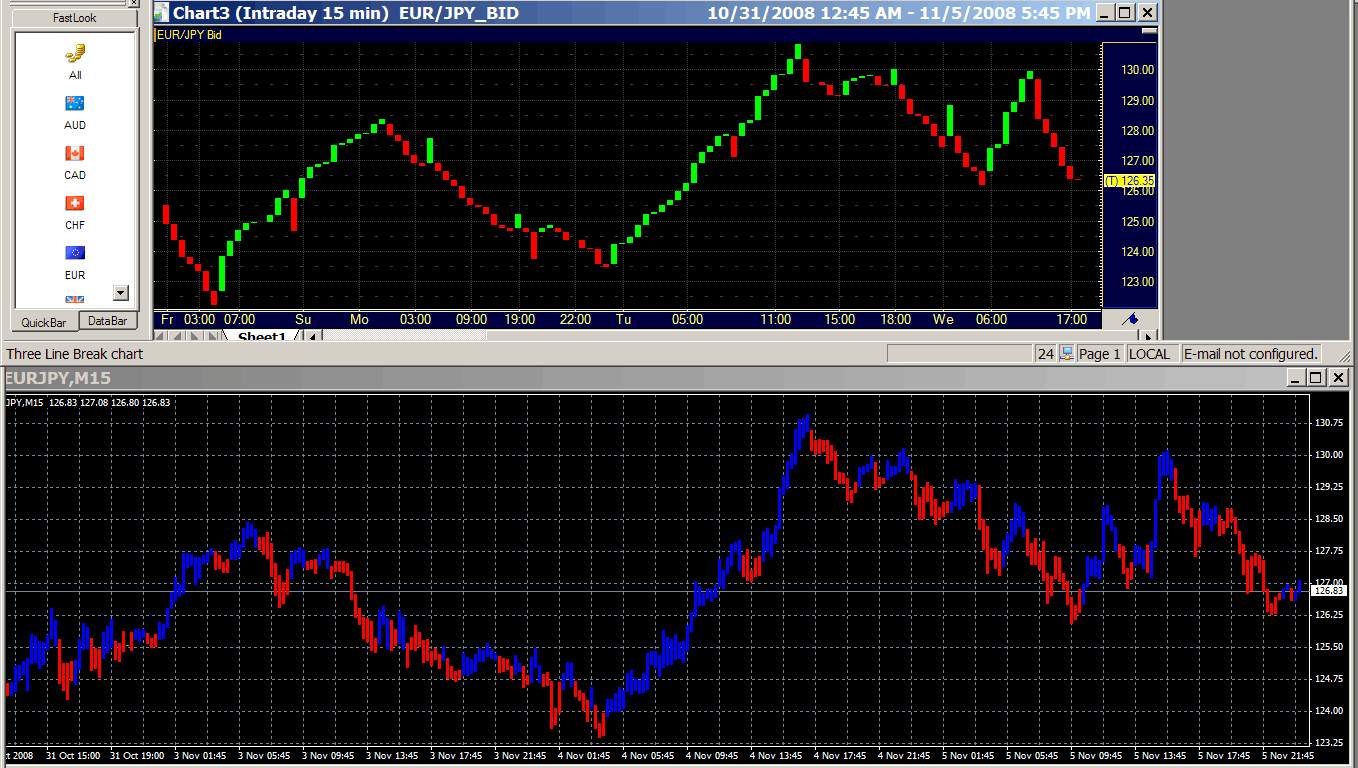The width and height of the screenshot is (1358, 768).
Task: Click the 123.00 label on Chart3 axis
Action: click(x=1138, y=282)
